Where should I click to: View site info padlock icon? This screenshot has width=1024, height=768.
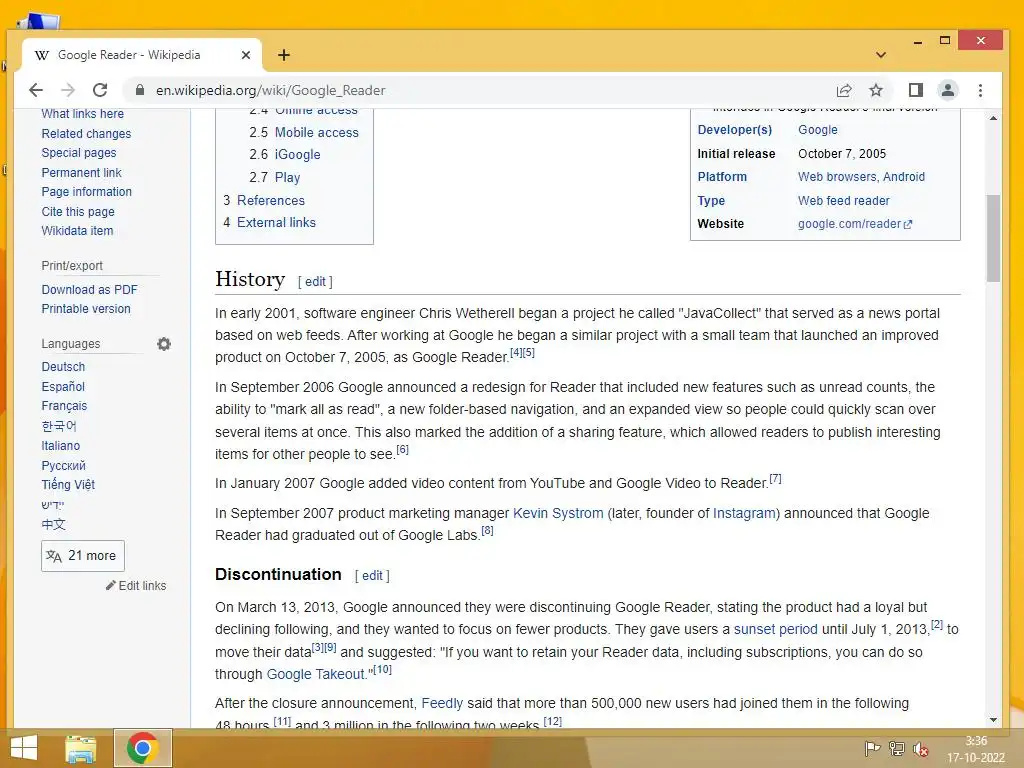[139, 90]
